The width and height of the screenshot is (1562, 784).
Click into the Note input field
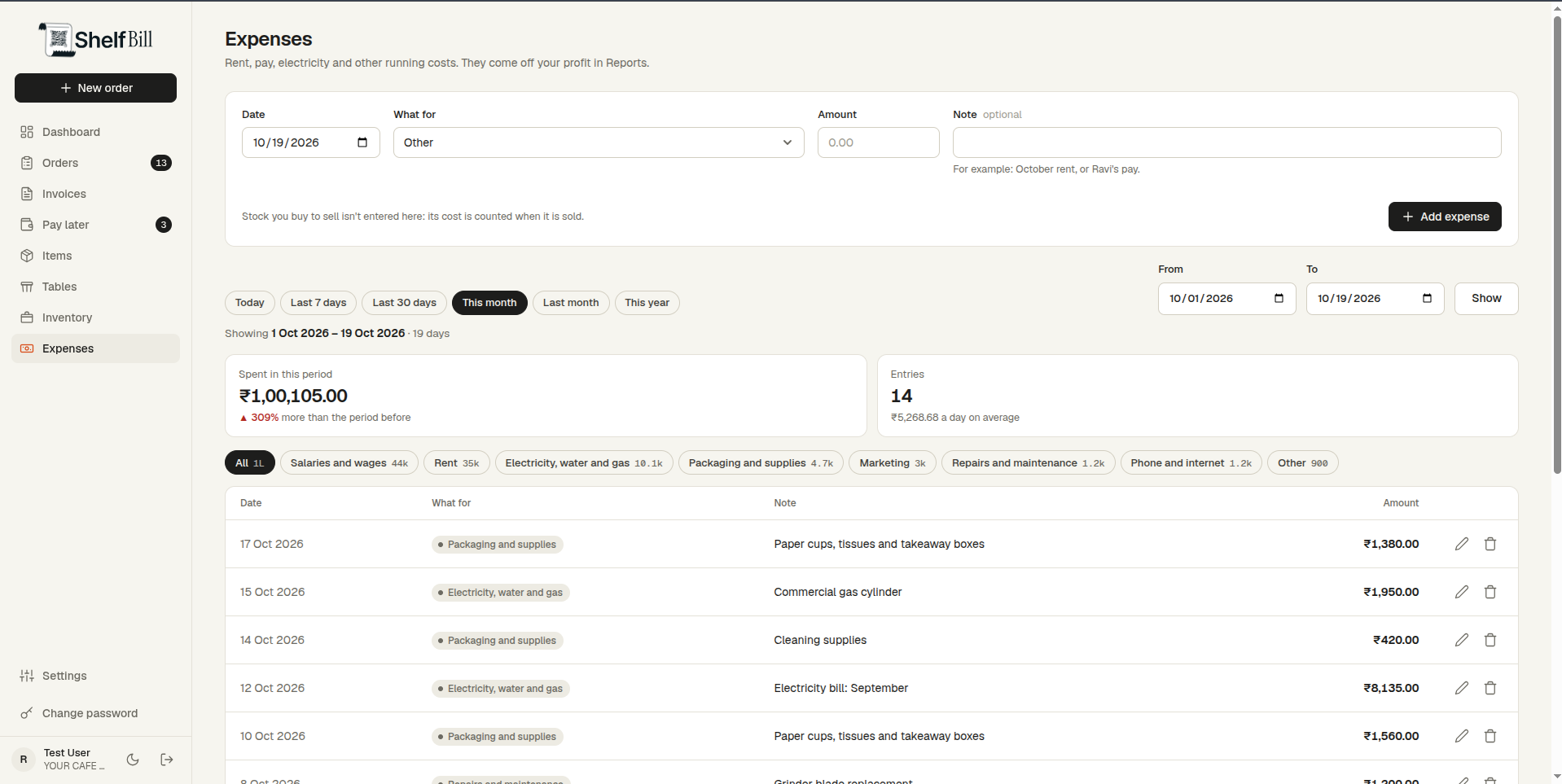(x=1227, y=142)
